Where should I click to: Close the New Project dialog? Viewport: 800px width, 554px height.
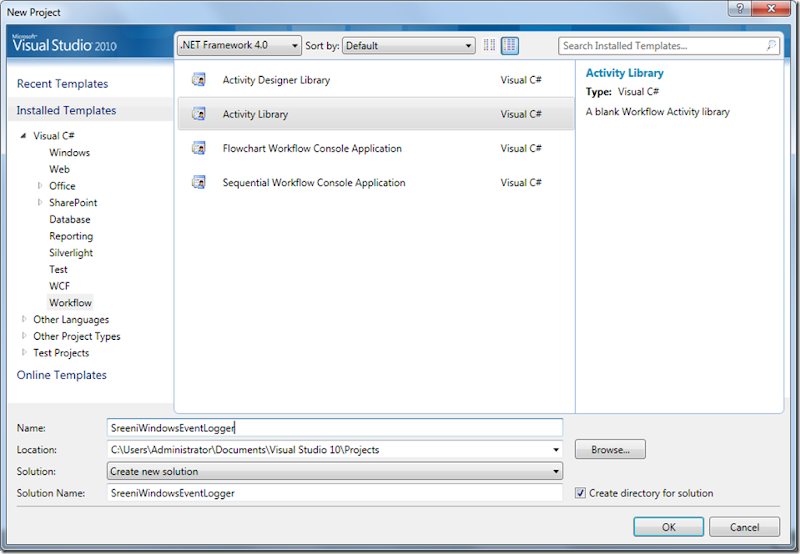(771, 9)
